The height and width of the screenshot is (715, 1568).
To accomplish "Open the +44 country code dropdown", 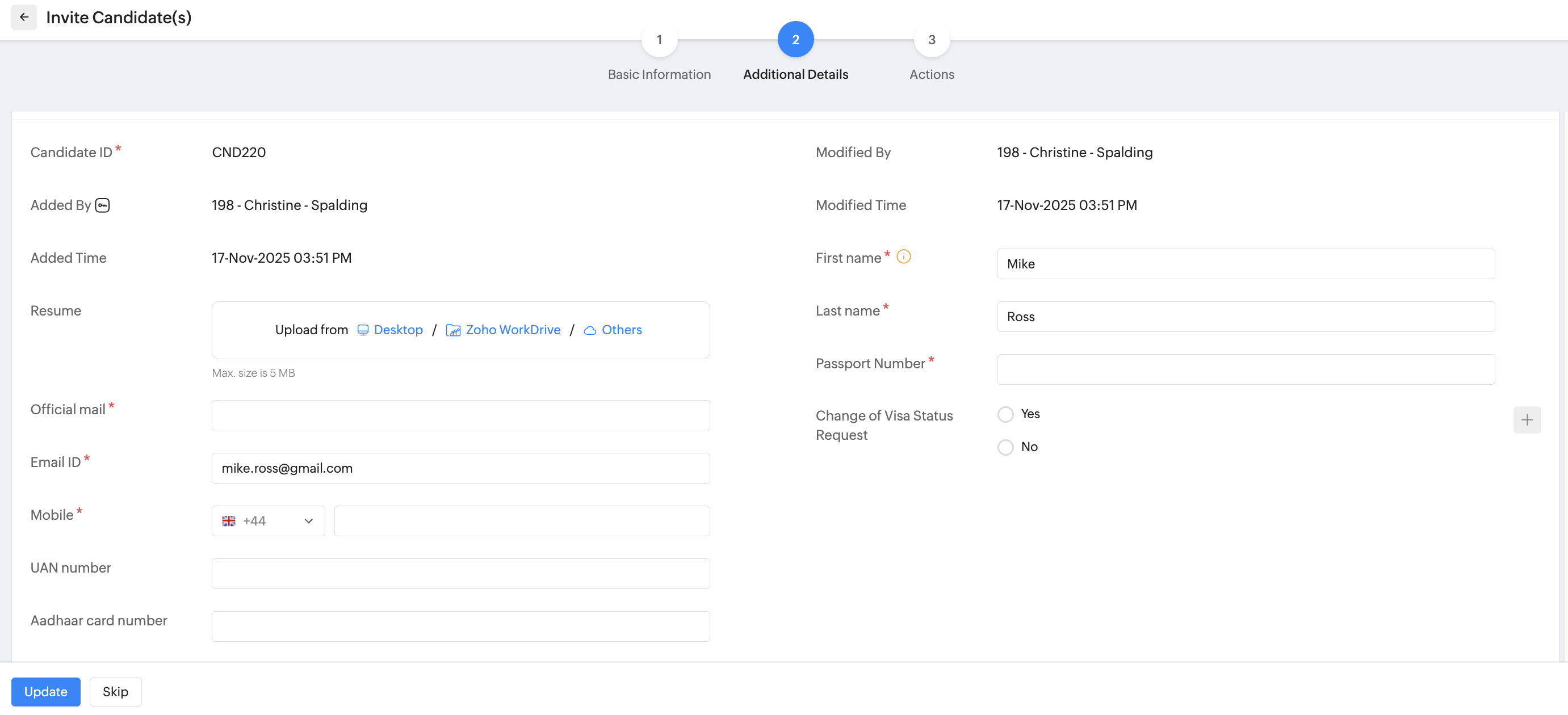I will 308,521.
